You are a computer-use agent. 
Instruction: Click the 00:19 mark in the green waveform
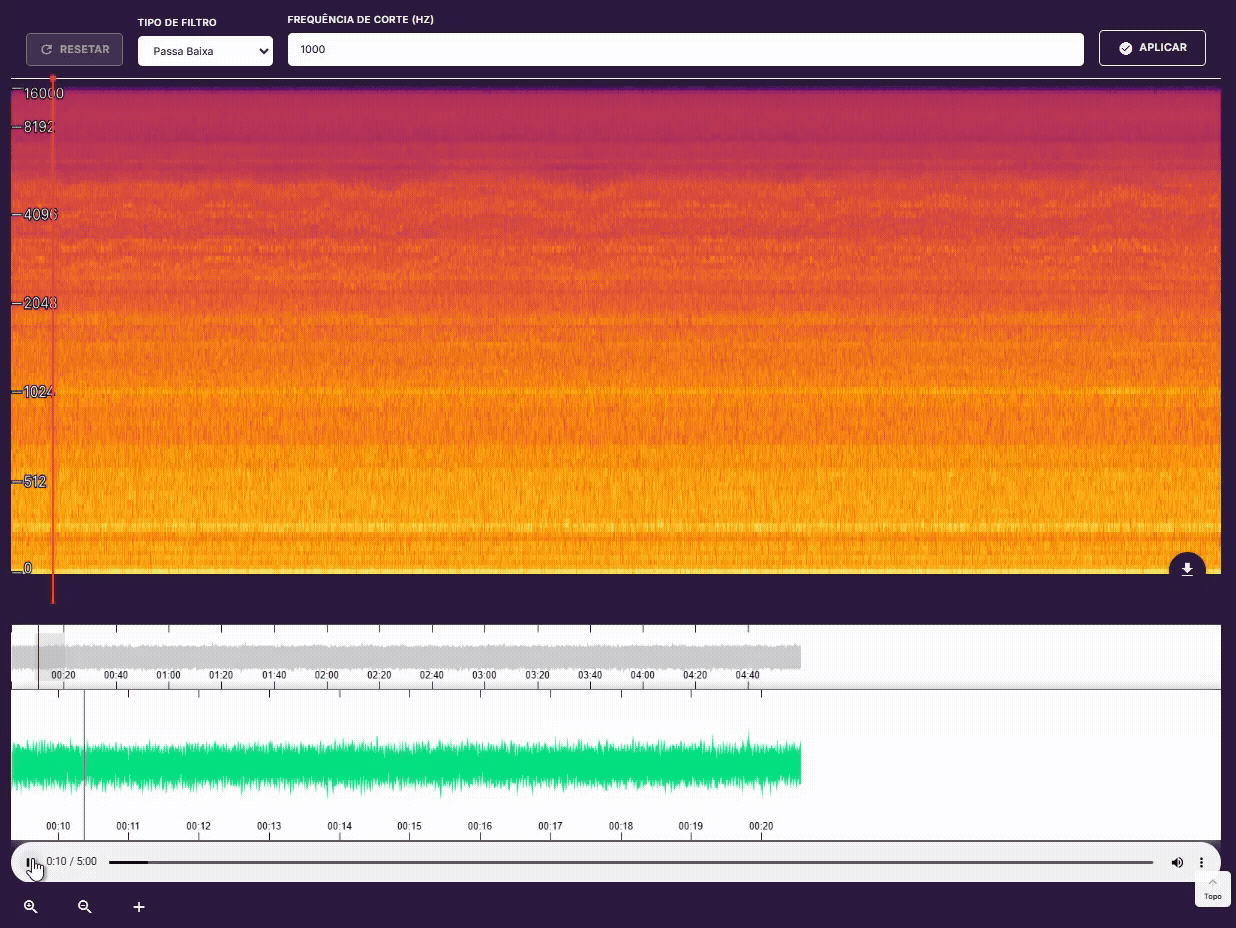coord(691,826)
